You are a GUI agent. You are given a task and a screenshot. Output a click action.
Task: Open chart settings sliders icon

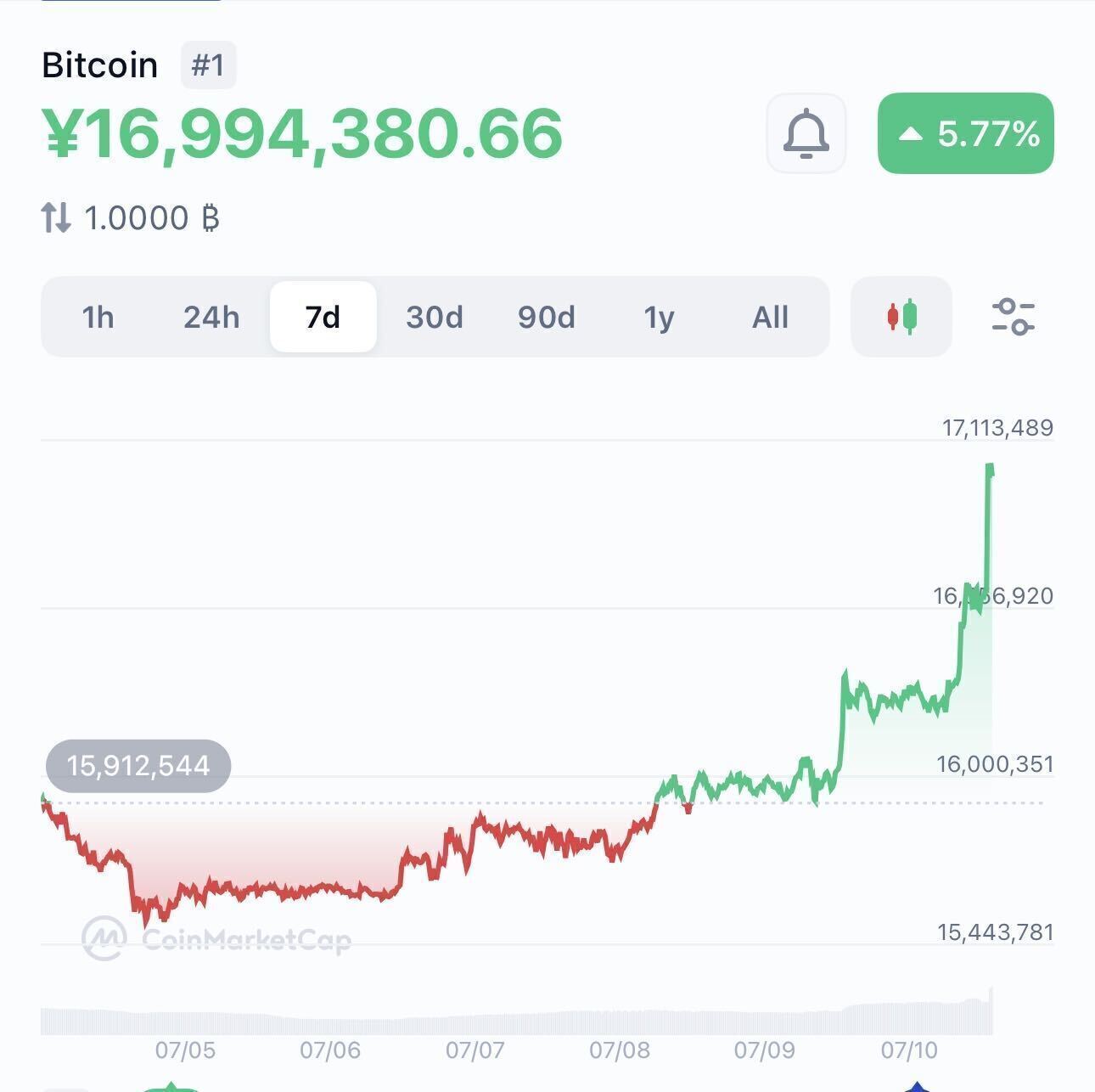tap(1013, 317)
